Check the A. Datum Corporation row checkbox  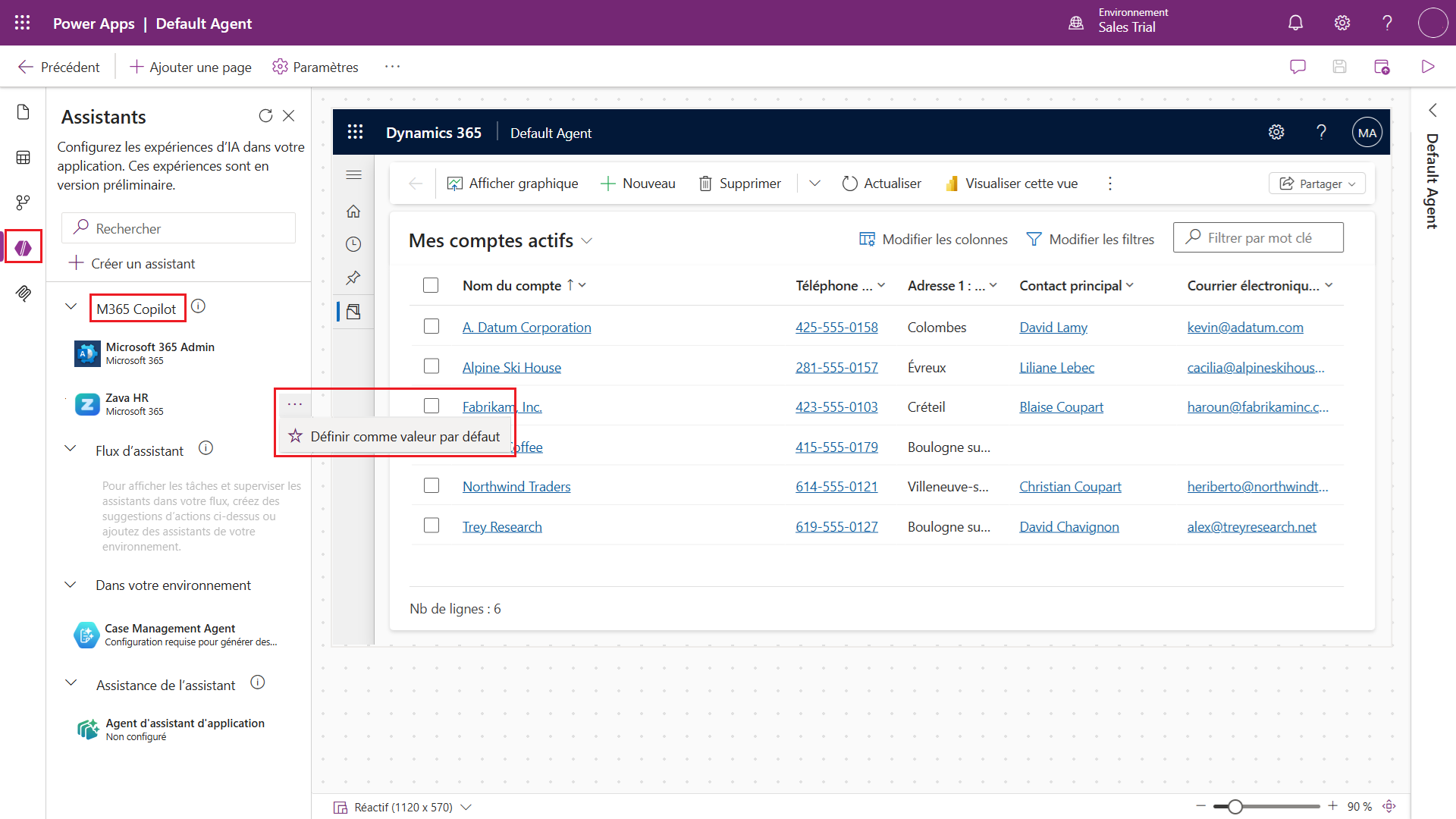tap(431, 326)
